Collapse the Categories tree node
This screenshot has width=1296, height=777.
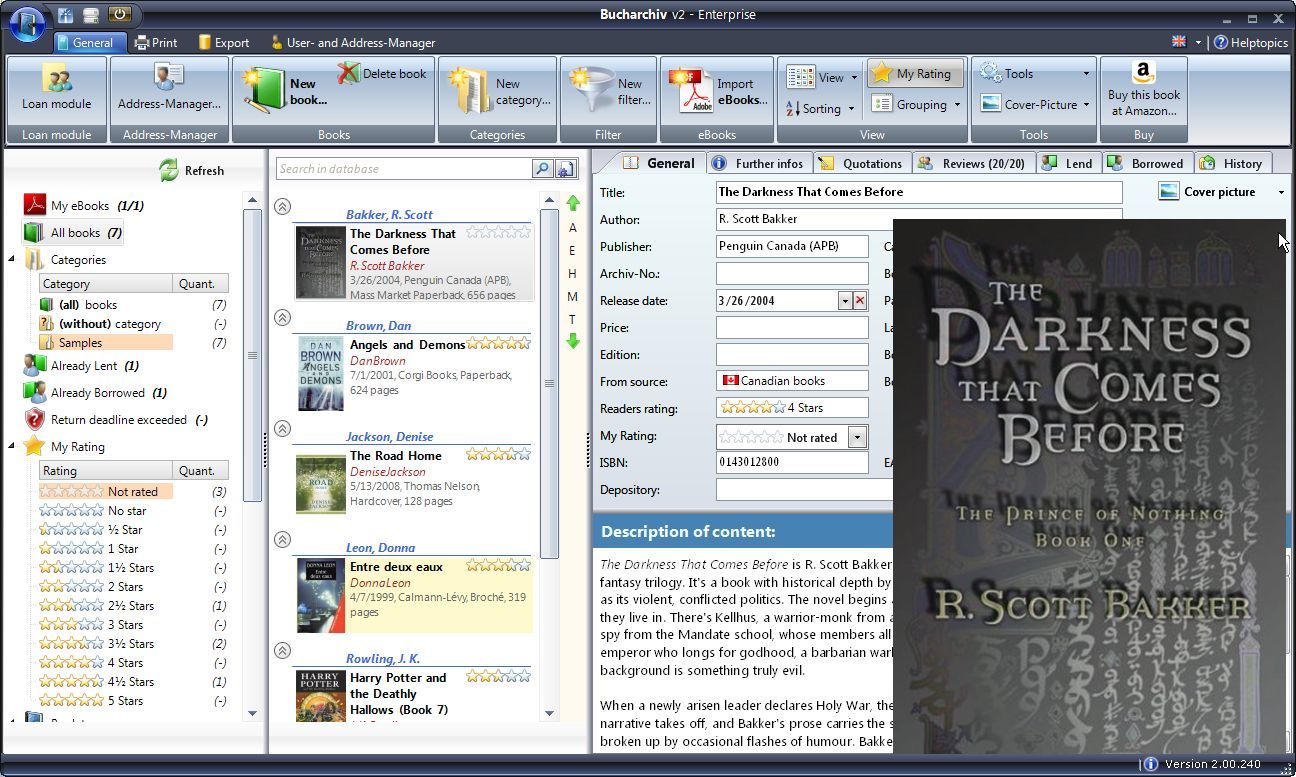12,259
